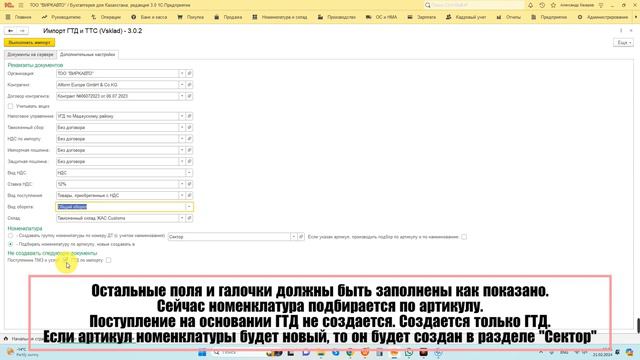Screen dimensions: 640x360
Task: Open the Вид НДС dropdown arrow
Action: click(x=189, y=173)
